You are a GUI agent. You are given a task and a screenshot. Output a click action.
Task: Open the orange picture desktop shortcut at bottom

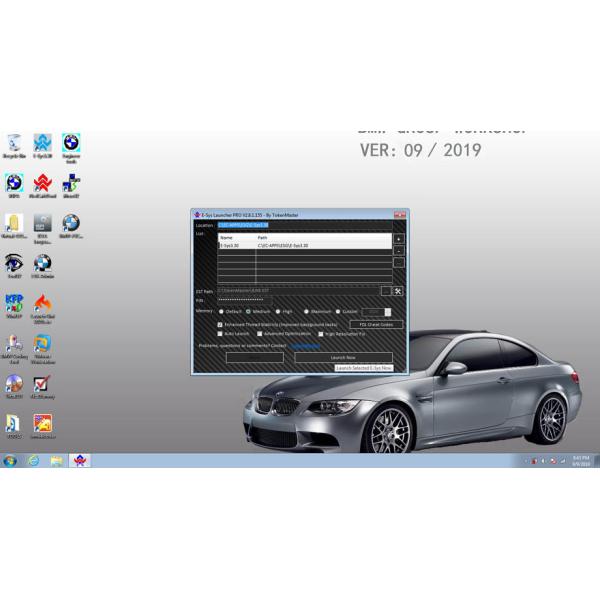(42, 426)
